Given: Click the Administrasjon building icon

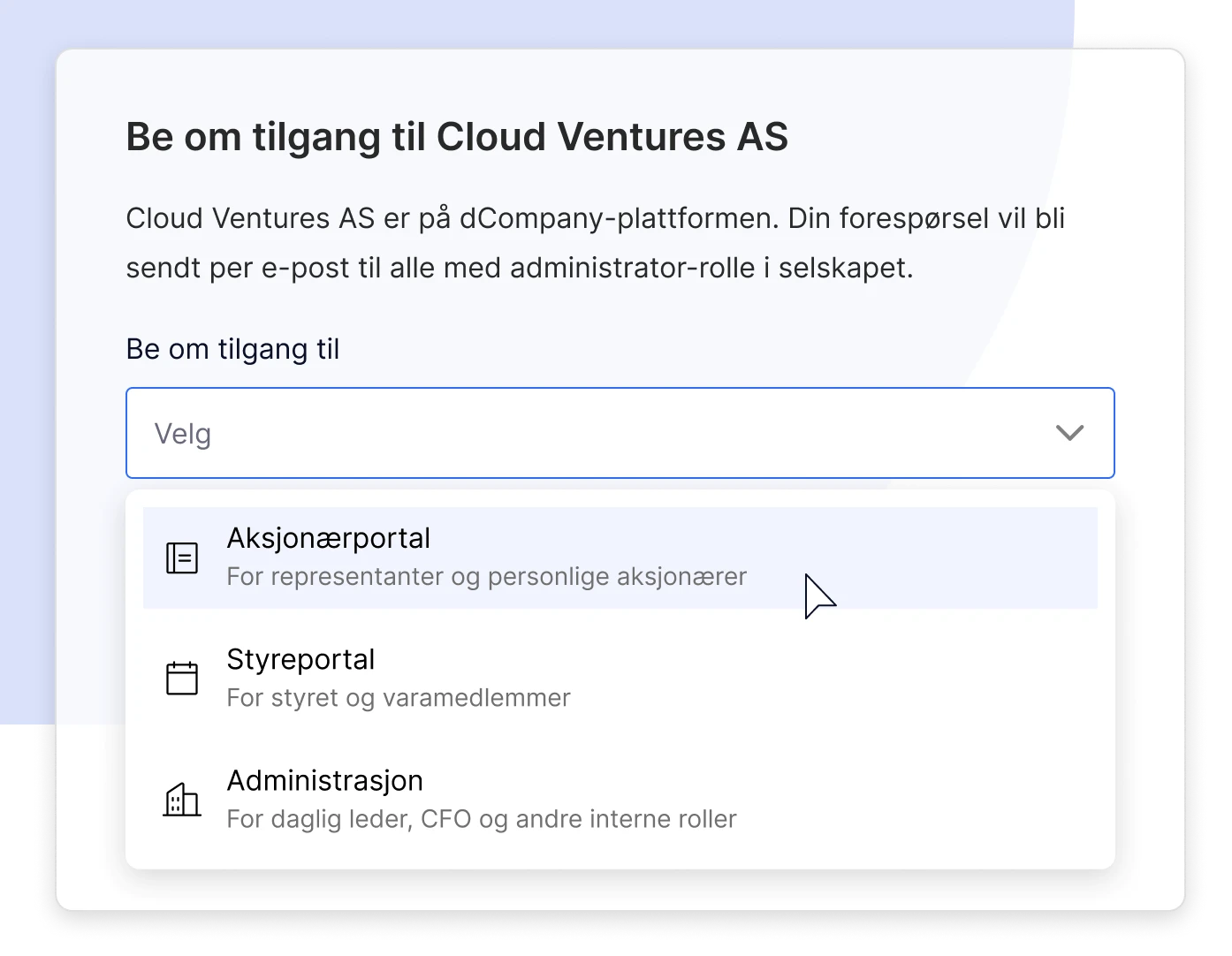Looking at the screenshot, I should (182, 800).
